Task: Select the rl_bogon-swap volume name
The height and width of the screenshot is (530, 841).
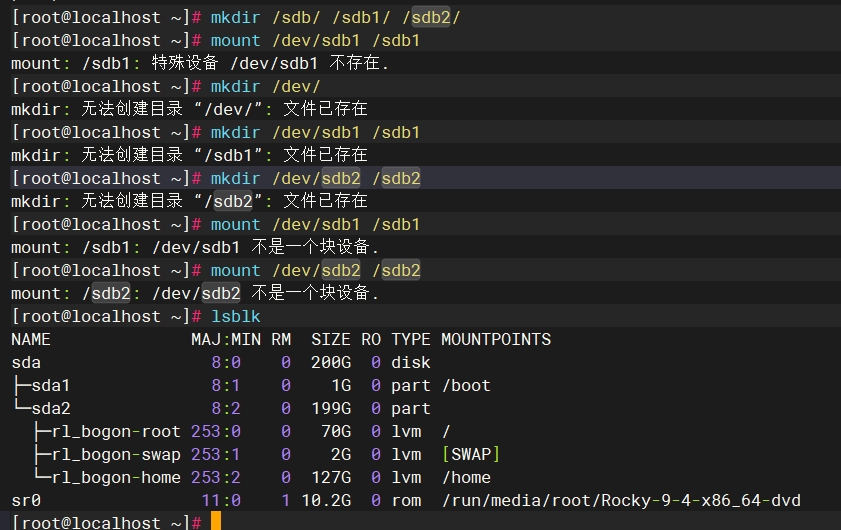Action: pyautogui.click(x=116, y=455)
